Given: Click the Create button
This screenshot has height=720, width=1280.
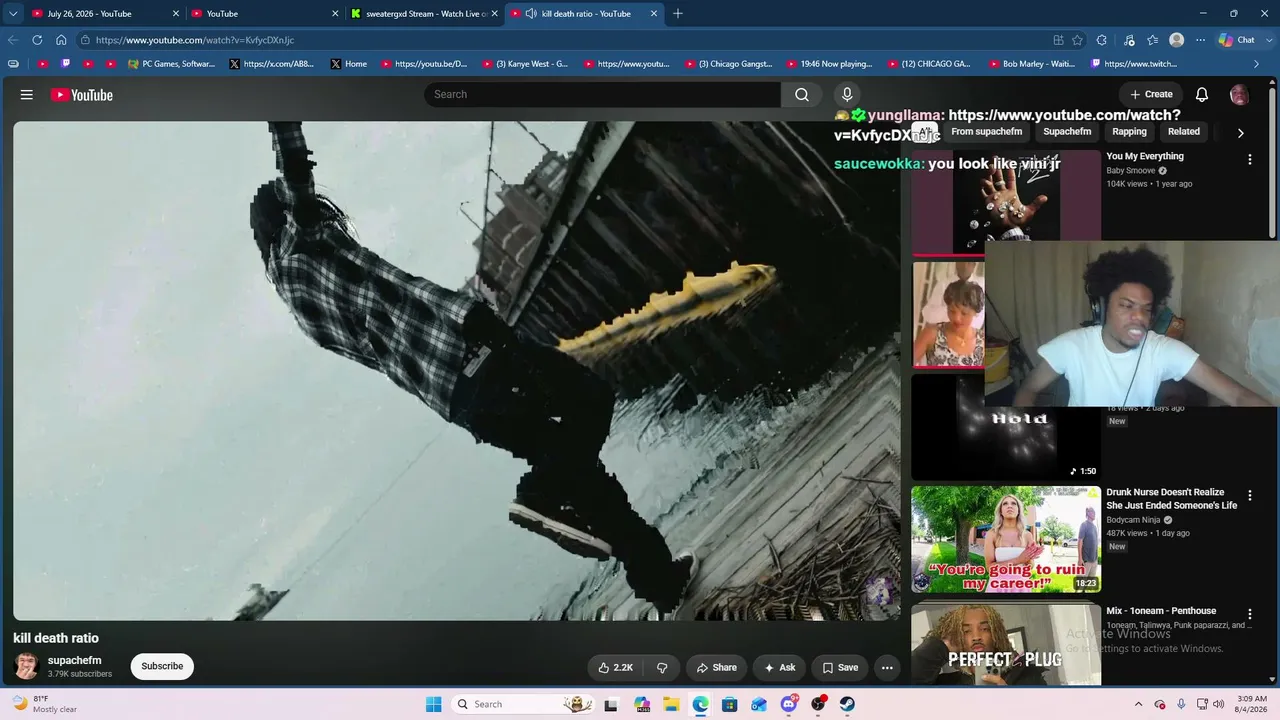Looking at the screenshot, I should pos(1151,95).
